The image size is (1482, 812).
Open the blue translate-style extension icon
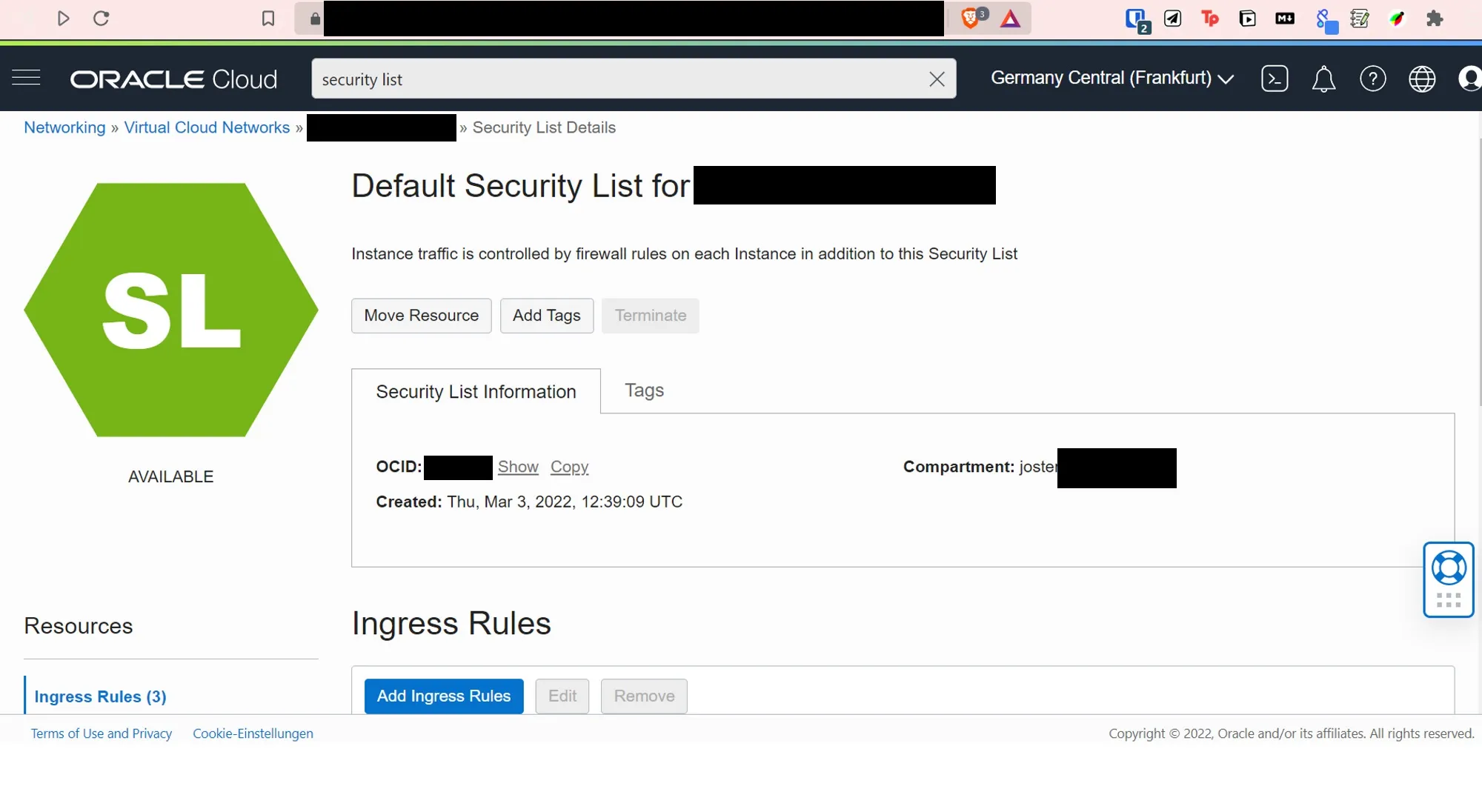(x=1326, y=20)
